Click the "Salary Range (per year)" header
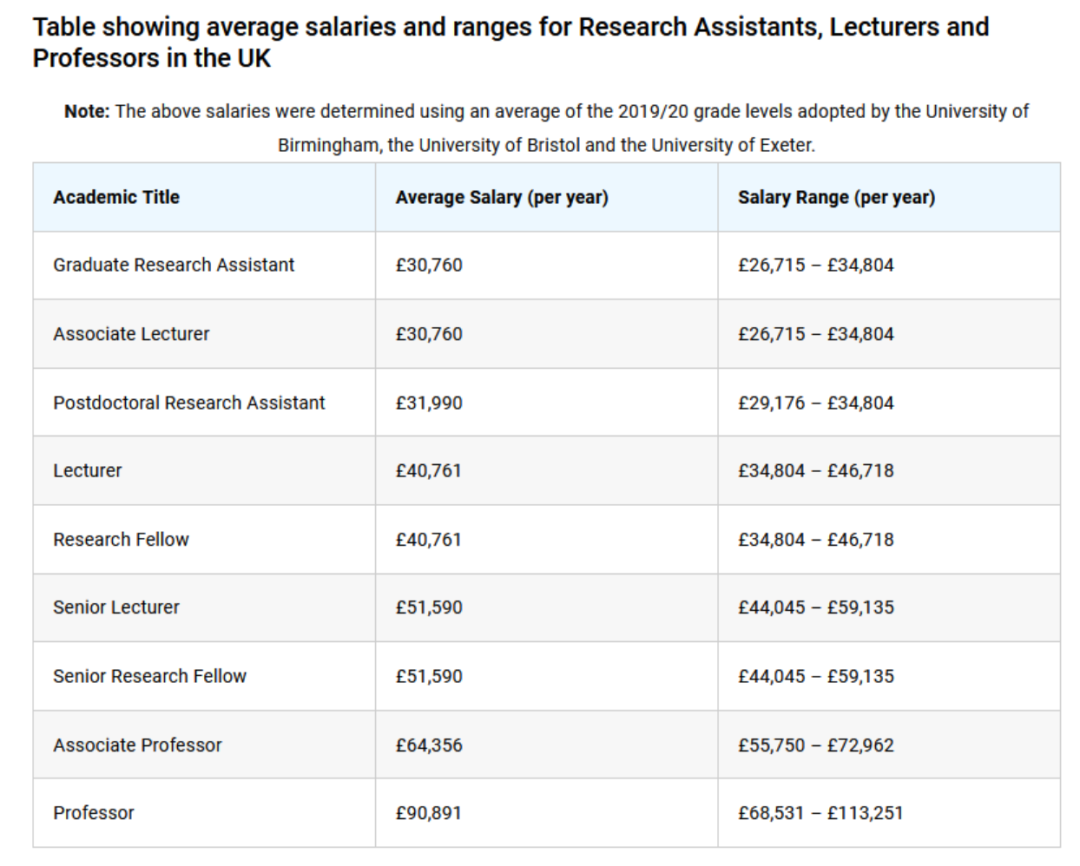 (836, 197)
